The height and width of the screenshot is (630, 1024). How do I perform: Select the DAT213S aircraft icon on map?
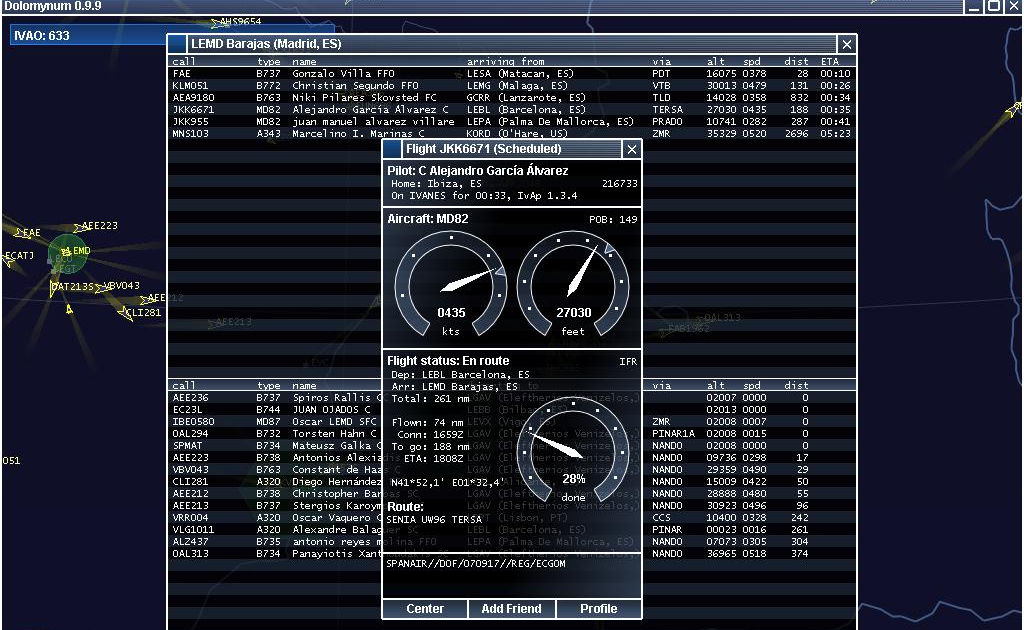click(54, 288)
